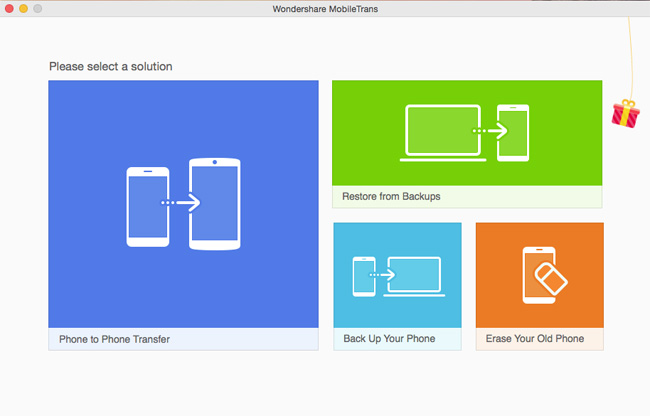Minimize the window using the yellow button

coord(25,8)
